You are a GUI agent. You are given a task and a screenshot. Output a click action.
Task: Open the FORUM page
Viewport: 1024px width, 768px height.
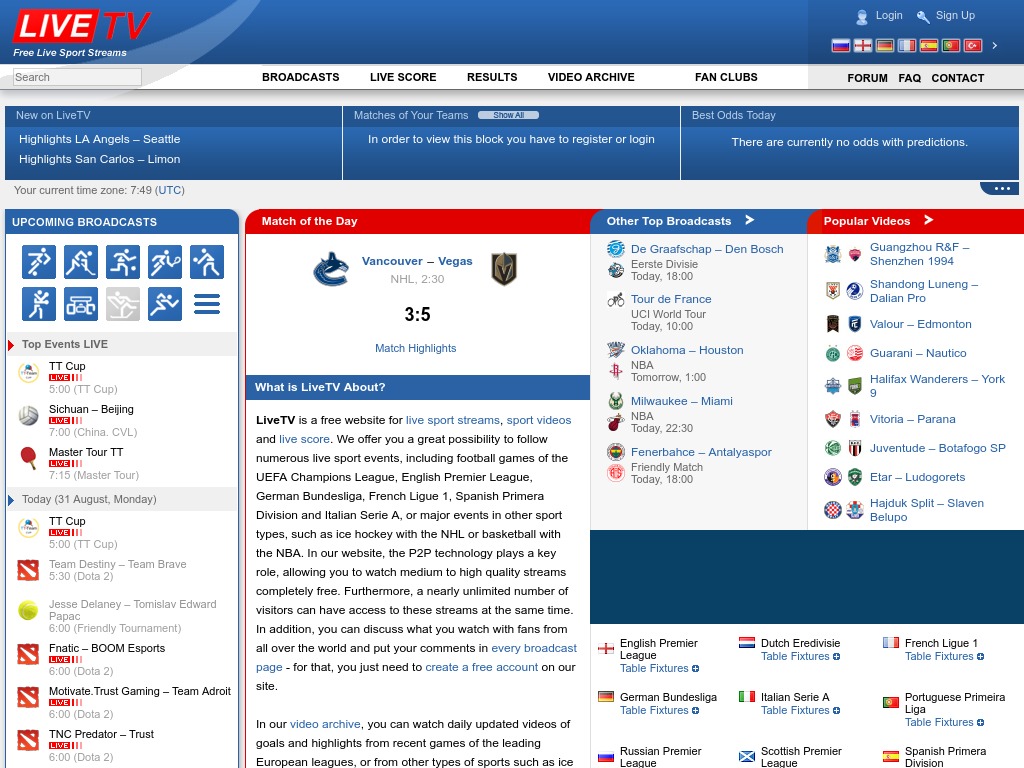[x=867, y=78]
